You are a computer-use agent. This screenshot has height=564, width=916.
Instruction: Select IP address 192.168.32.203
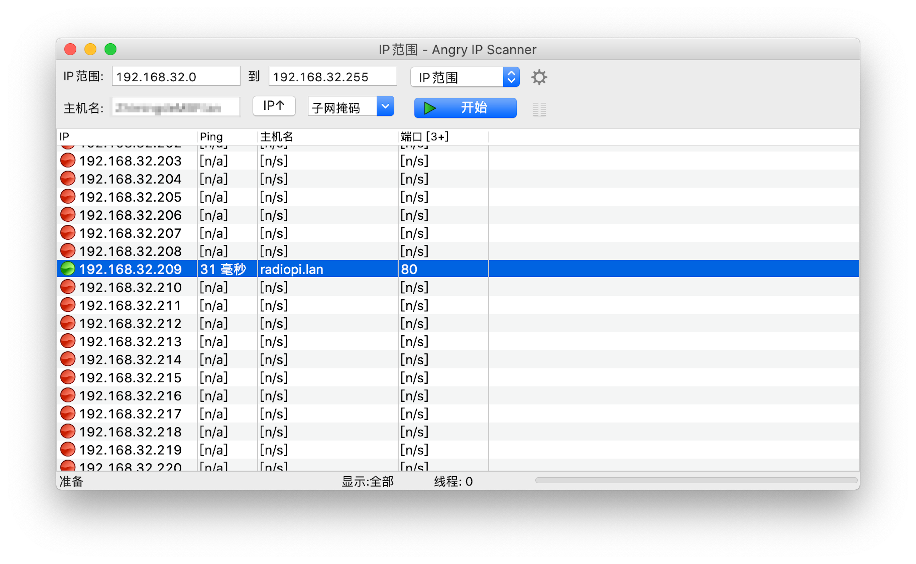pyautogui.click(x=130, y=161)
